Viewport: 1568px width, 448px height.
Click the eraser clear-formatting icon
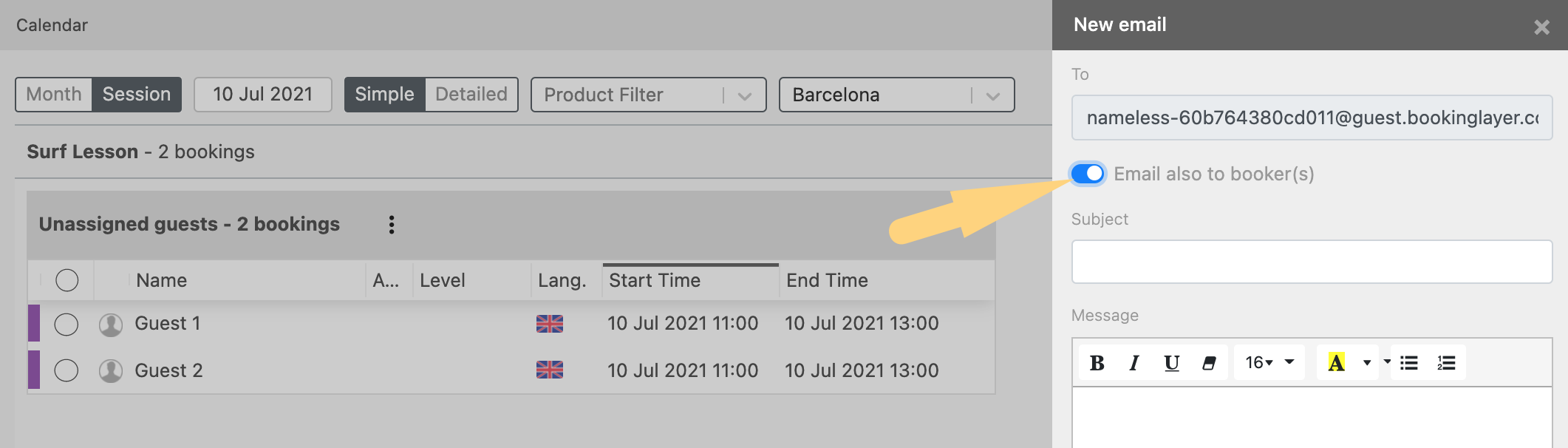(x=1209, y=363)
